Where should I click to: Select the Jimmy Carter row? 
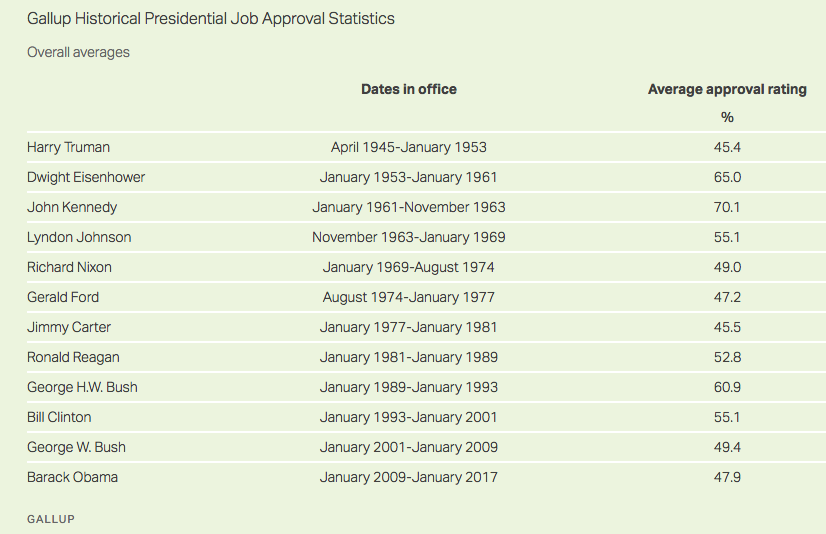[x=69, y=327]
